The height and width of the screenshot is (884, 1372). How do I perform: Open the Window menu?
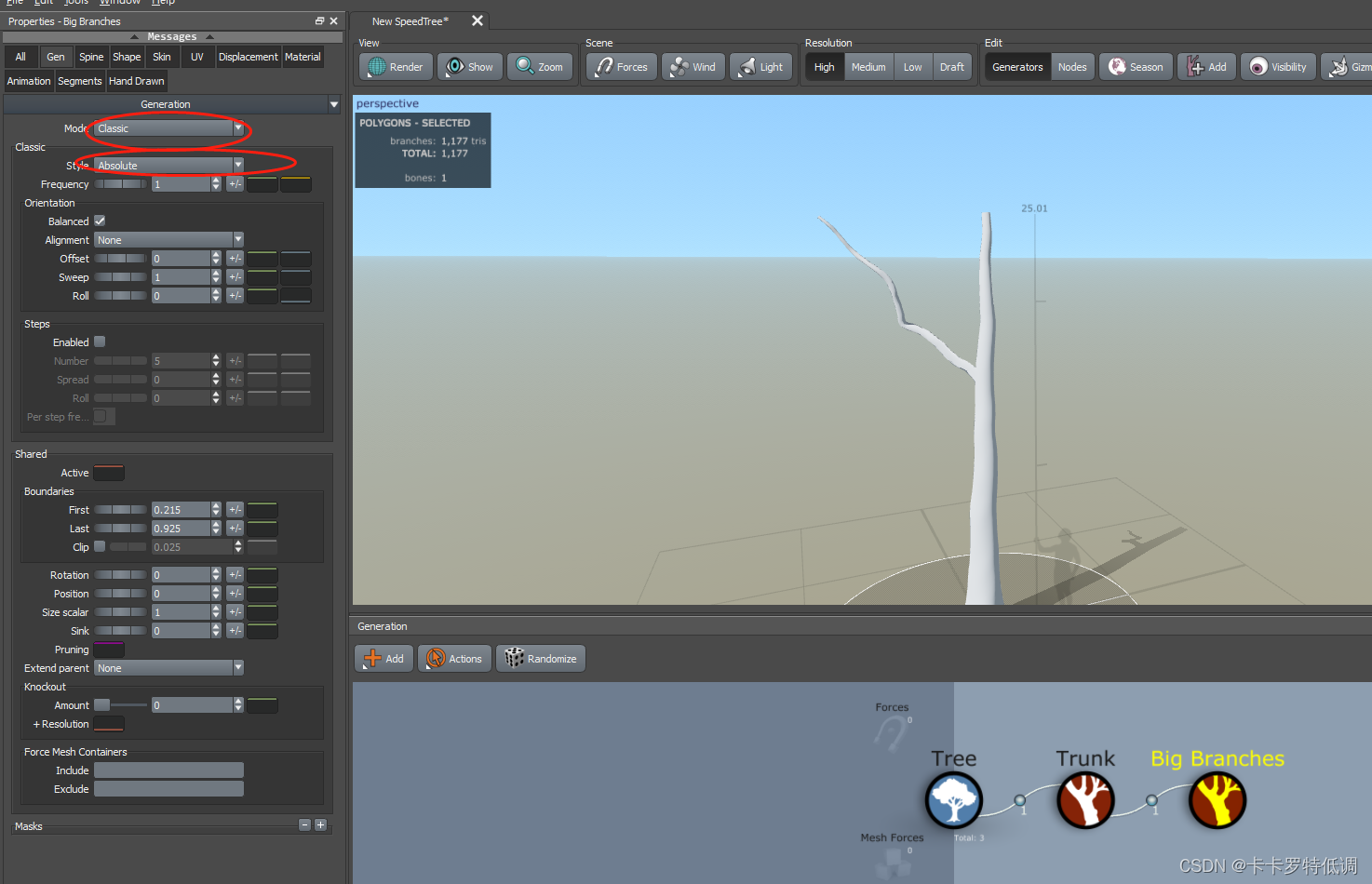(x=120, y=2)
